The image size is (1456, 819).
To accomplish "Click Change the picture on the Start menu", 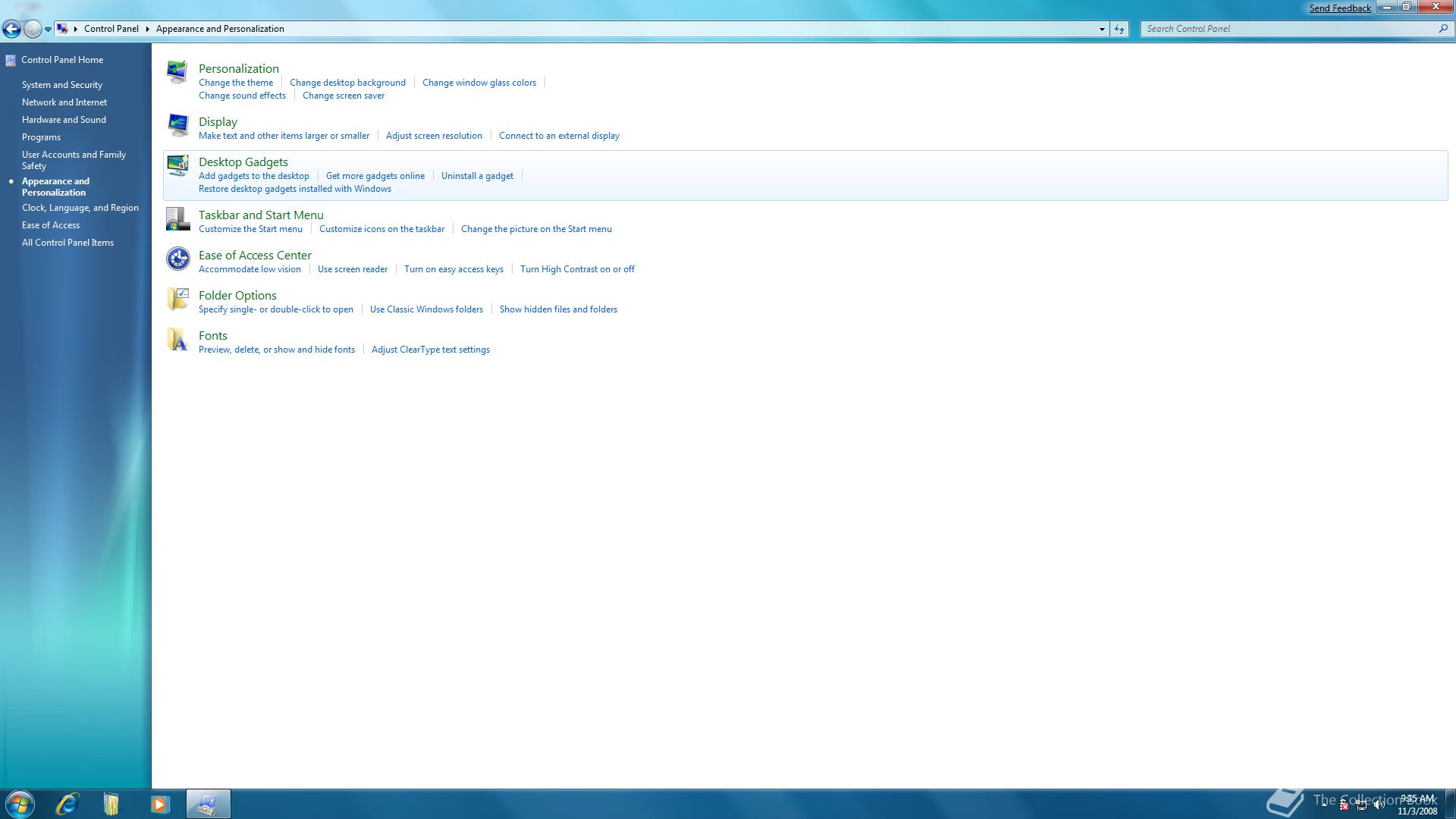I will (536, 229).
